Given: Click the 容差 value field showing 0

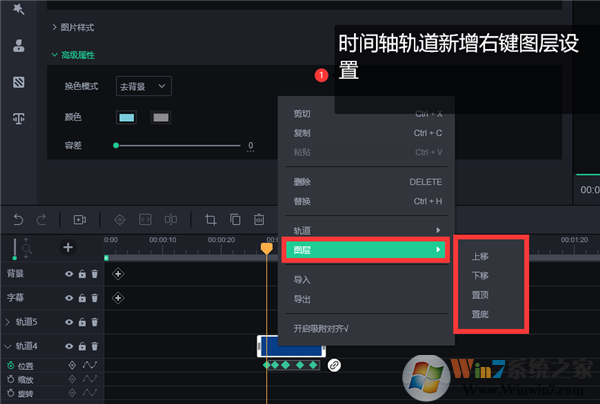Looking at the screenshot, I should [251, 146].
